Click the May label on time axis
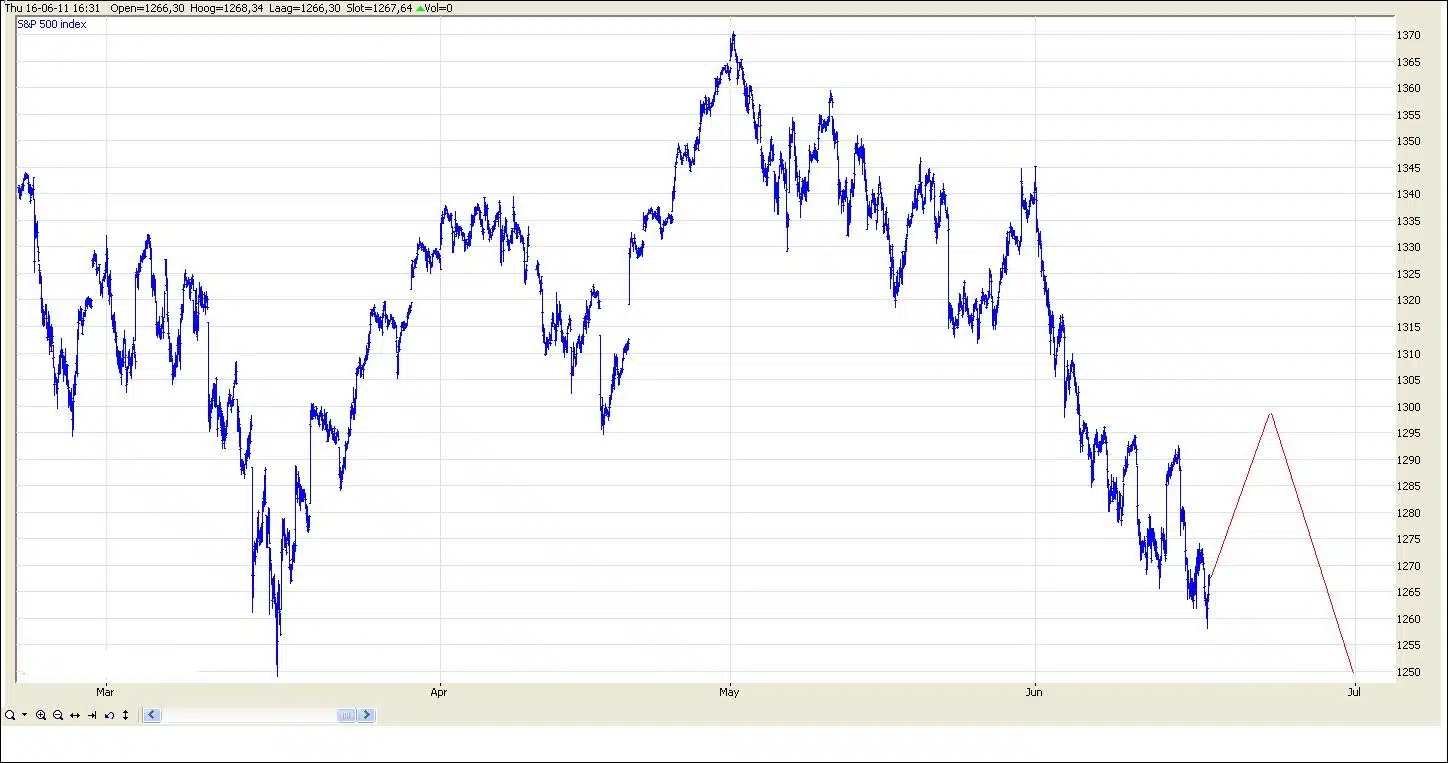Image resolution: width=1448 pixels, height=763 pixels. point(729,692)
